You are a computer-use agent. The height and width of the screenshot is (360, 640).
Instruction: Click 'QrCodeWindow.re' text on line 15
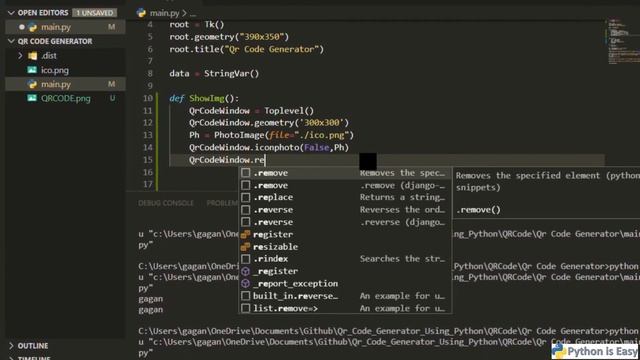coord(227,160)
